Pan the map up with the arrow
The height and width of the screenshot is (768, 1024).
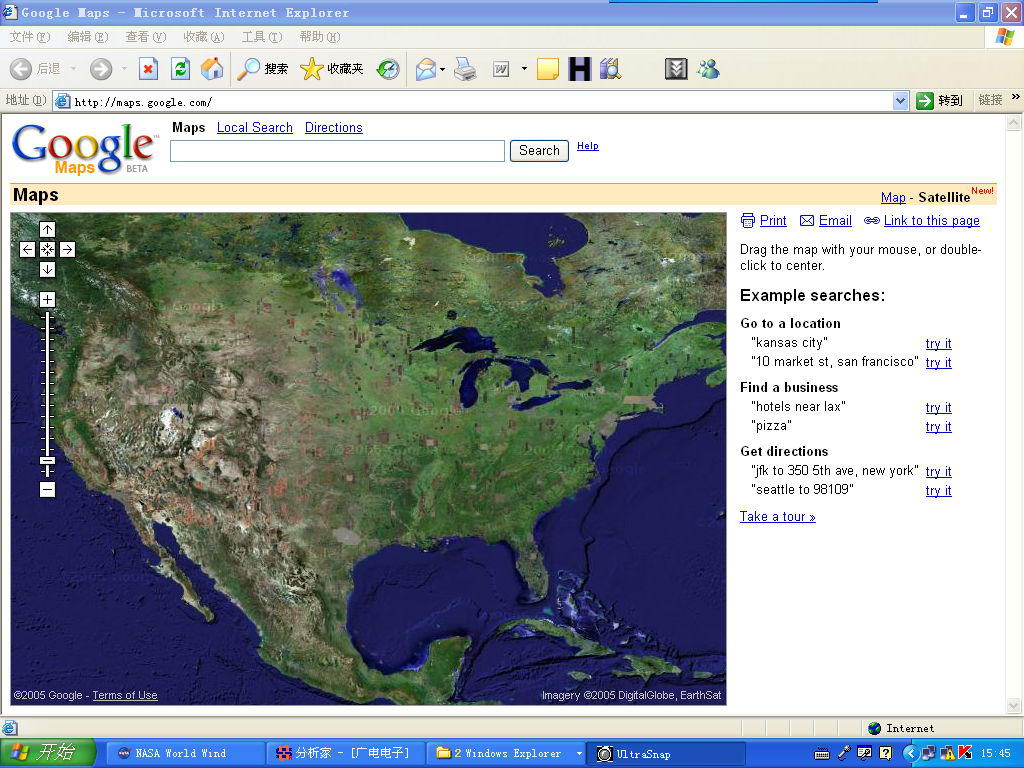click(47, 230)
